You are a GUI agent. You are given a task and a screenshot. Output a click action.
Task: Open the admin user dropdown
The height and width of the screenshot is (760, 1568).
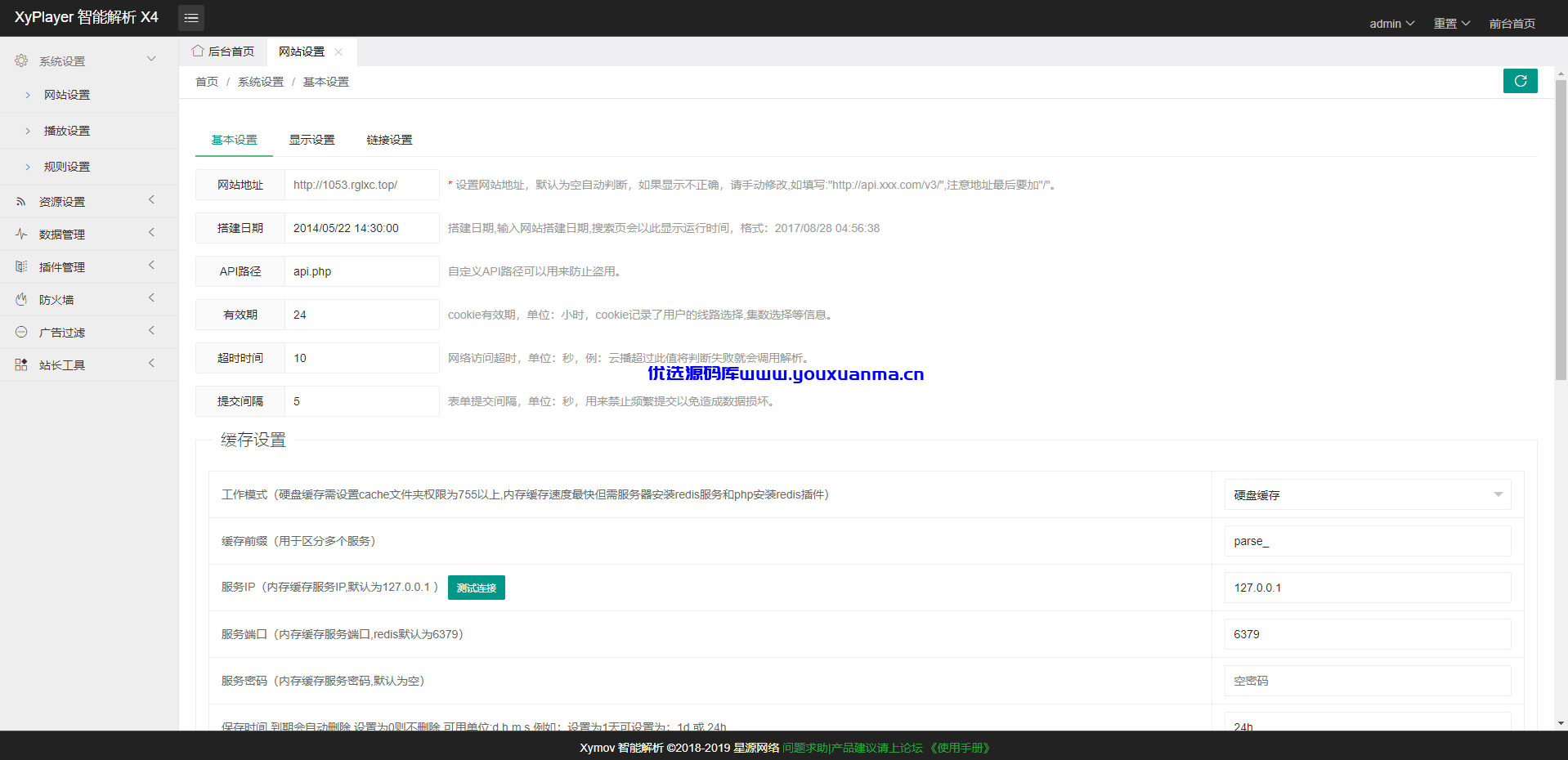click(1392, 24)
